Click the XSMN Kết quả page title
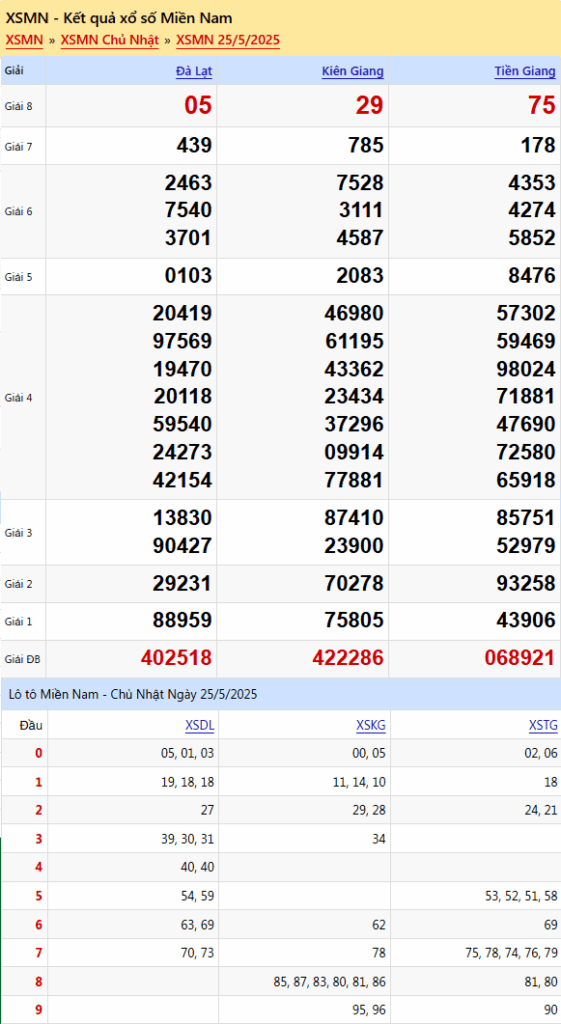561x1024 pixels. (118, 18)
